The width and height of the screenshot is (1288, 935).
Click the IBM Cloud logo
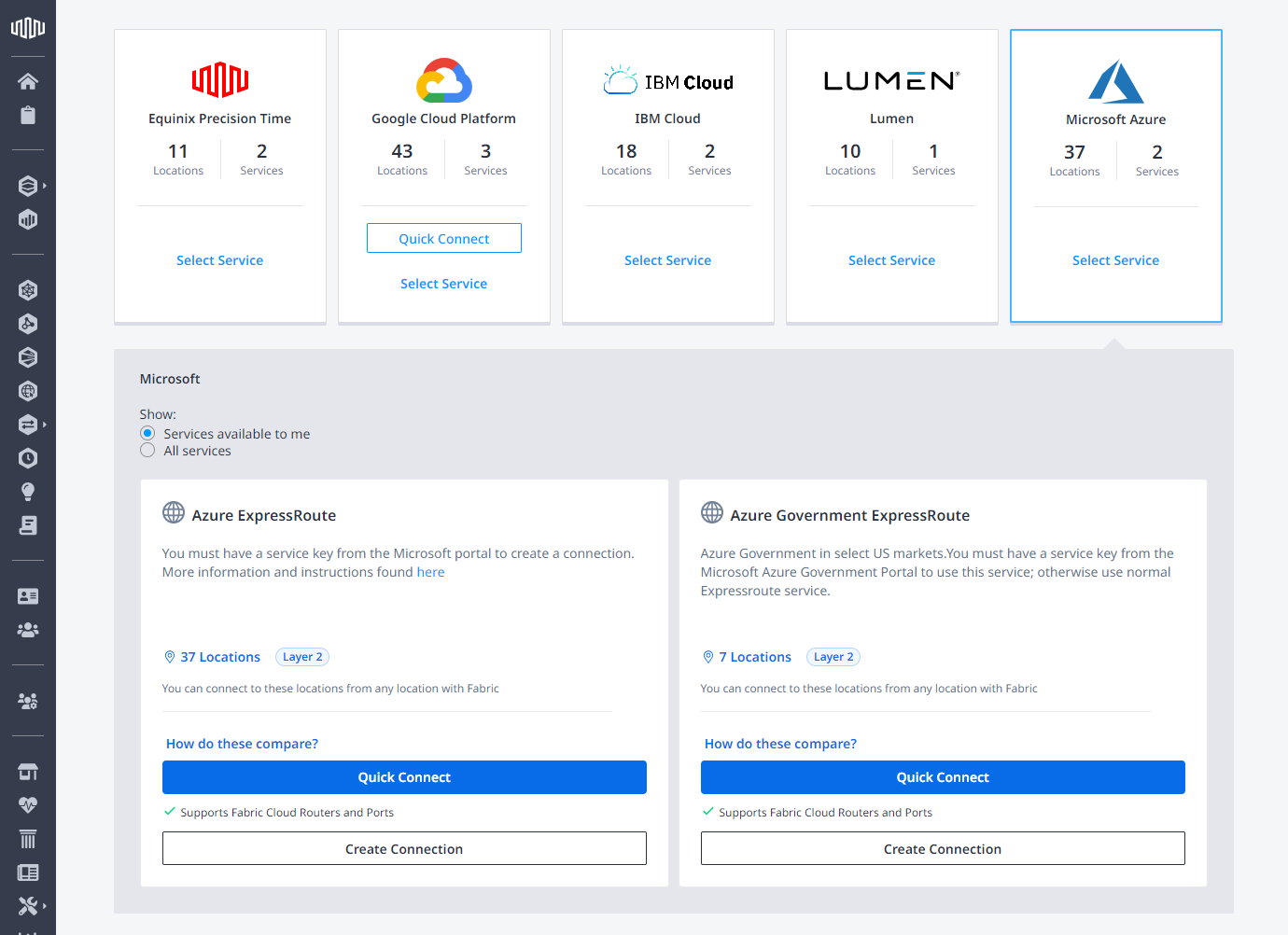(x=668, y=81)
